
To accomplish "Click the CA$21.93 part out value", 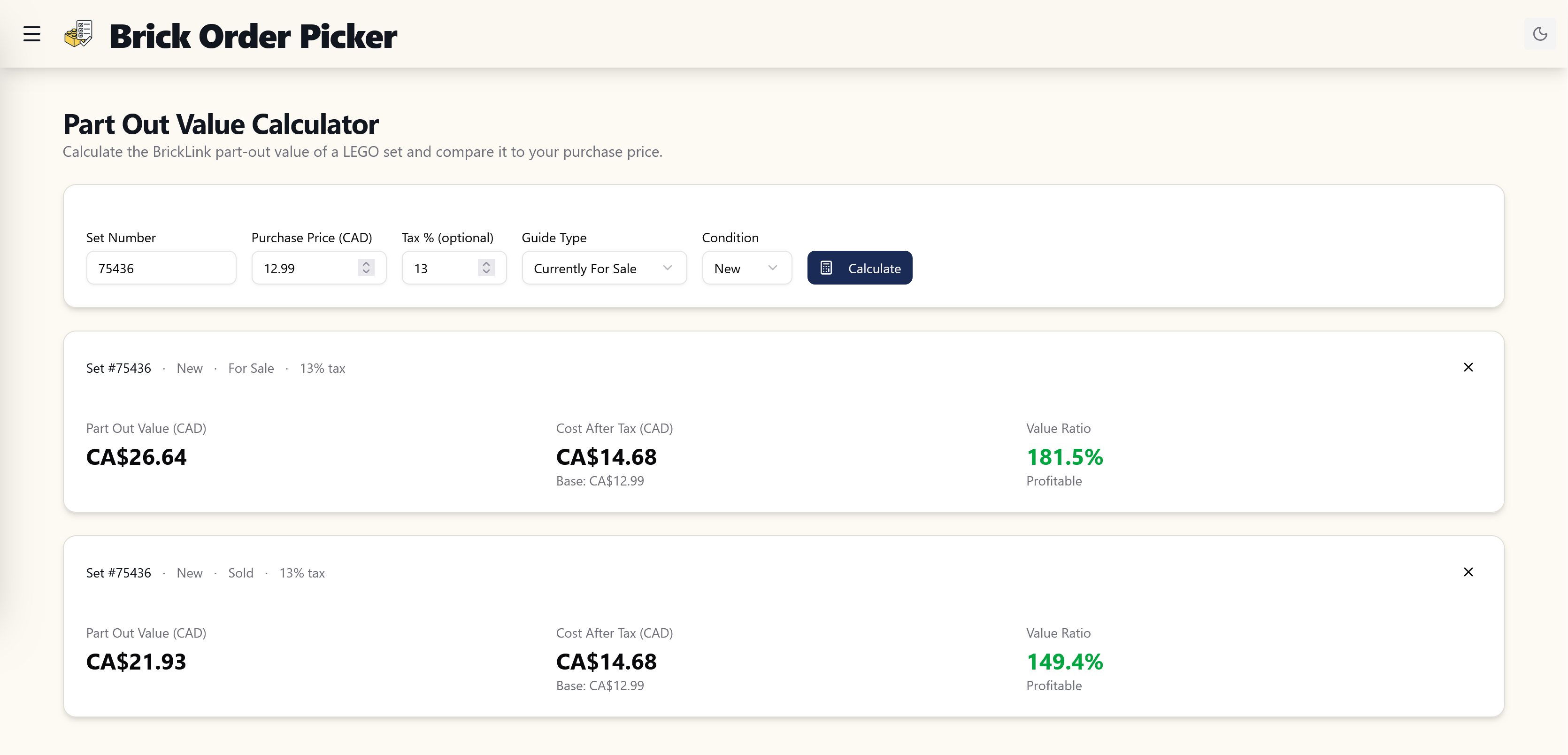I will pyautogui.click(x=136, y=661).
